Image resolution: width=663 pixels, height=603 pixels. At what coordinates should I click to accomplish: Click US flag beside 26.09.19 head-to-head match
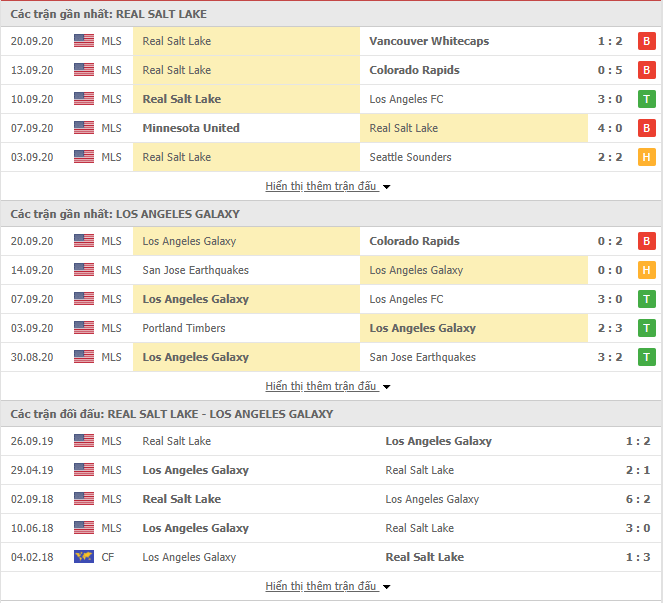(x=84, y=441)
